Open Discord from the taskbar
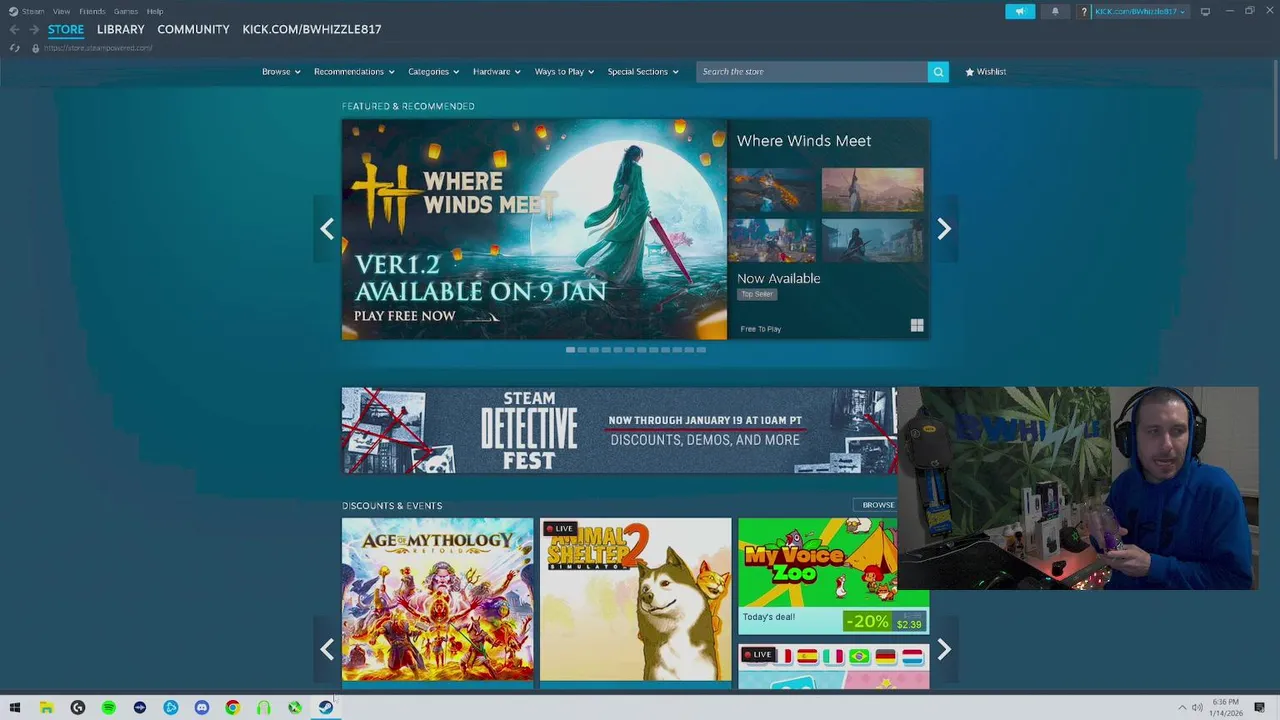The width and height of the screenshot is (1280, 720). [202, 708]
